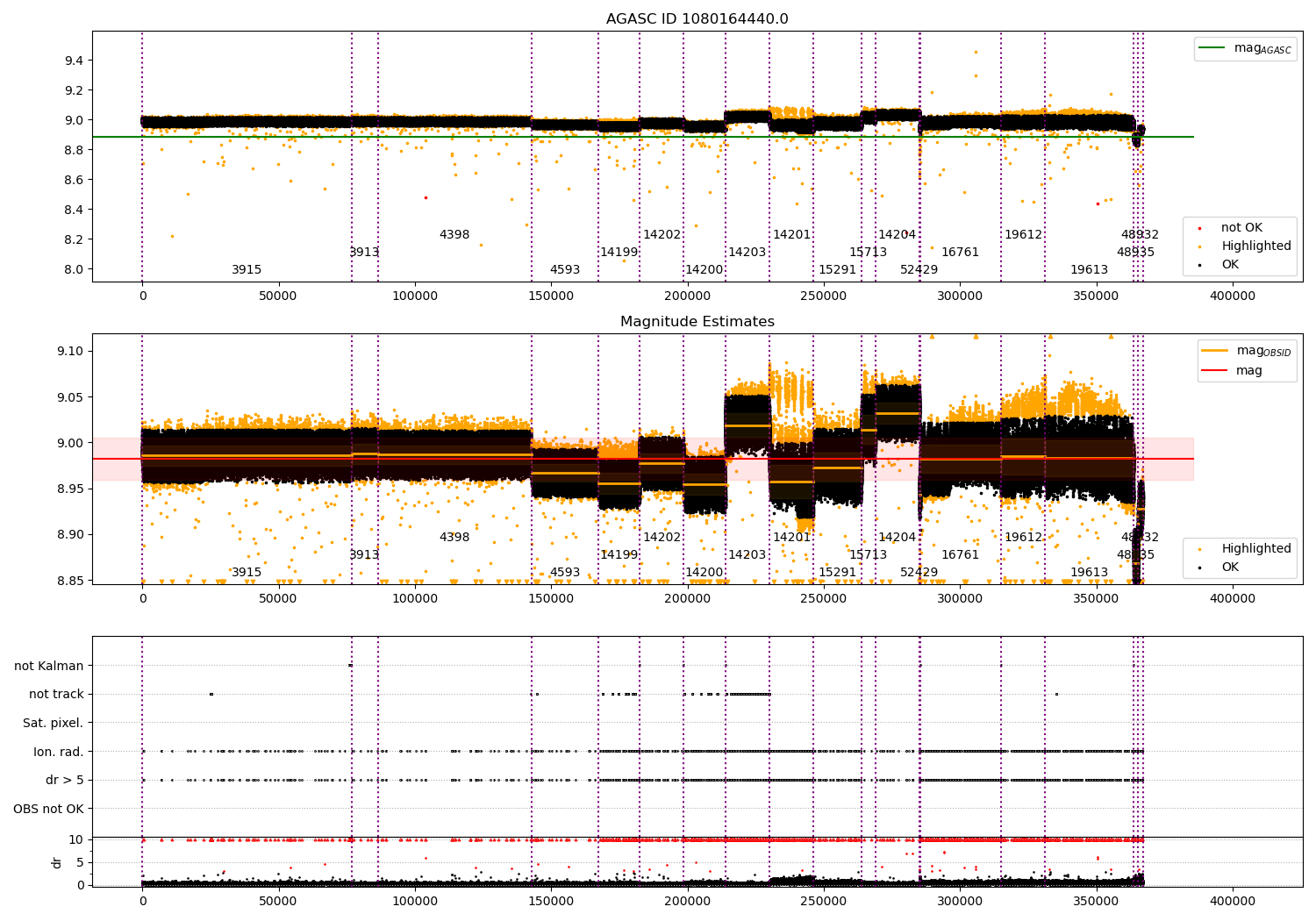Click the 9.10 y-axis tick label
Image resolution: width=1316 pixels, height=921 pixels.
[70, 352]
